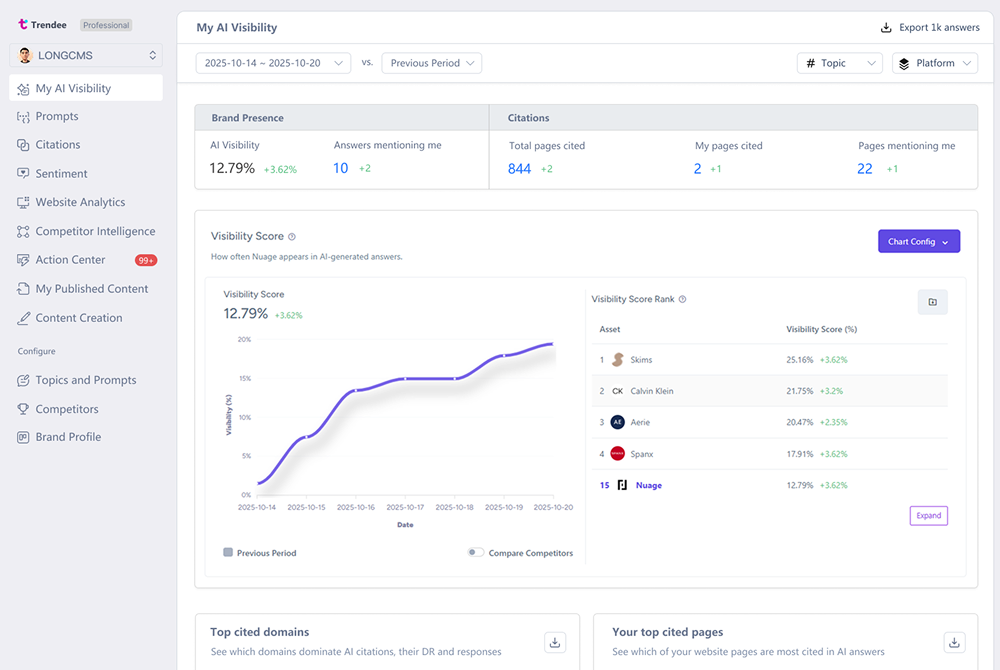
Task: Click the Visibility Score (%) column header
Action: [x=821, y=330]
